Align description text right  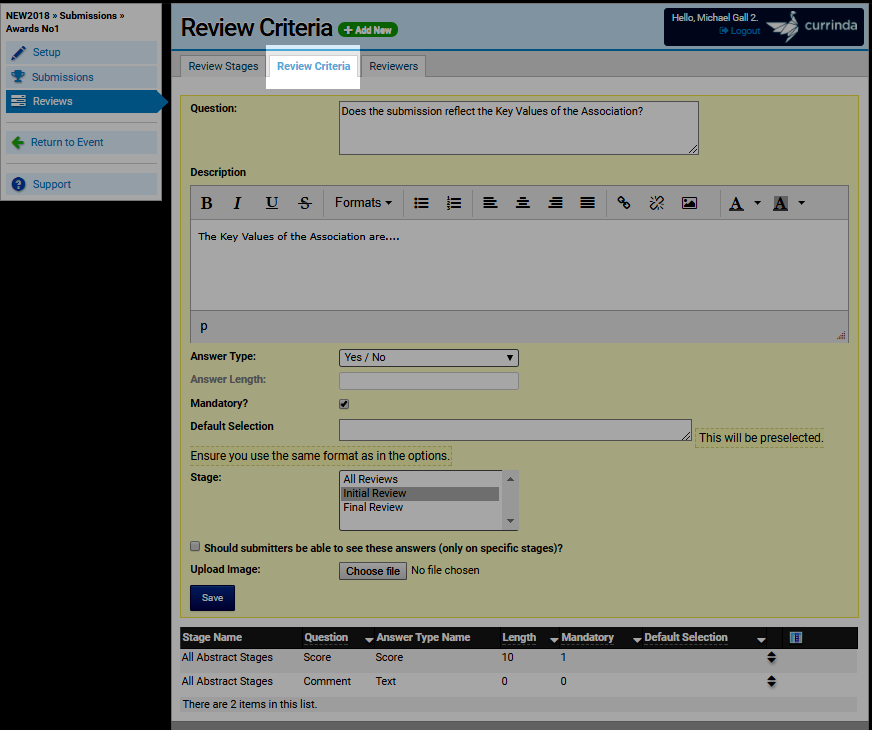click(x=555, y=203)
